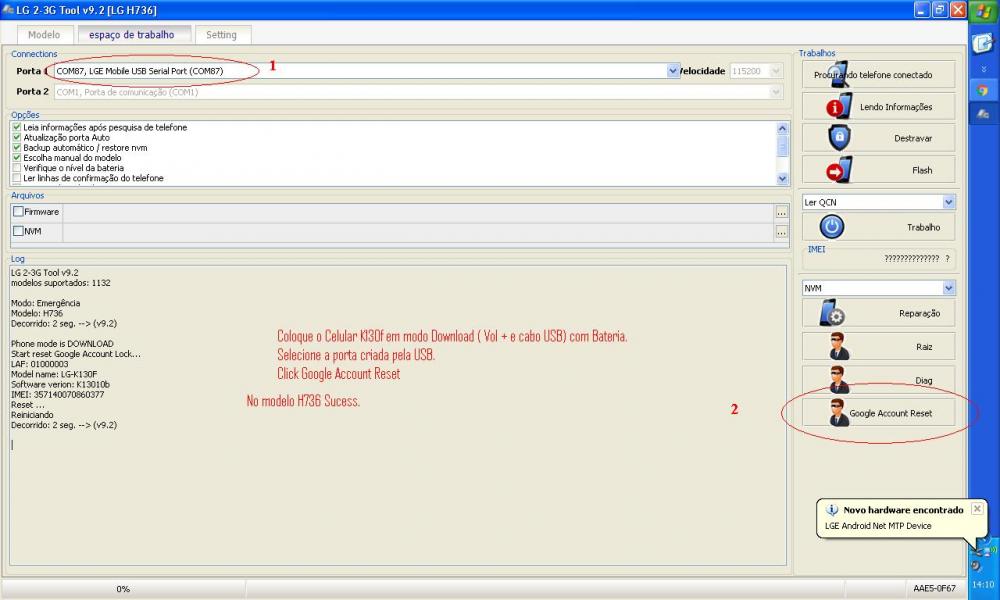Click the info icon in the hardware notification balloon
This screenshot has height=600, width=1000.
[832, 510]
